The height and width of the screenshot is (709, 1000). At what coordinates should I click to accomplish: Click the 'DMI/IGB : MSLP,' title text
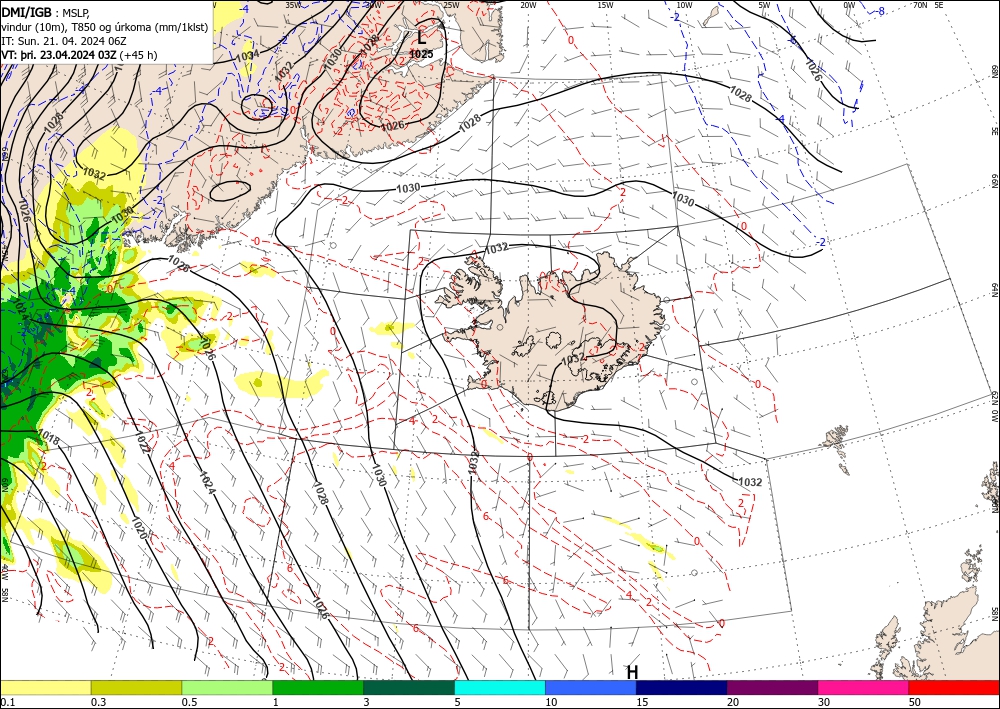[x=46, y=11]
